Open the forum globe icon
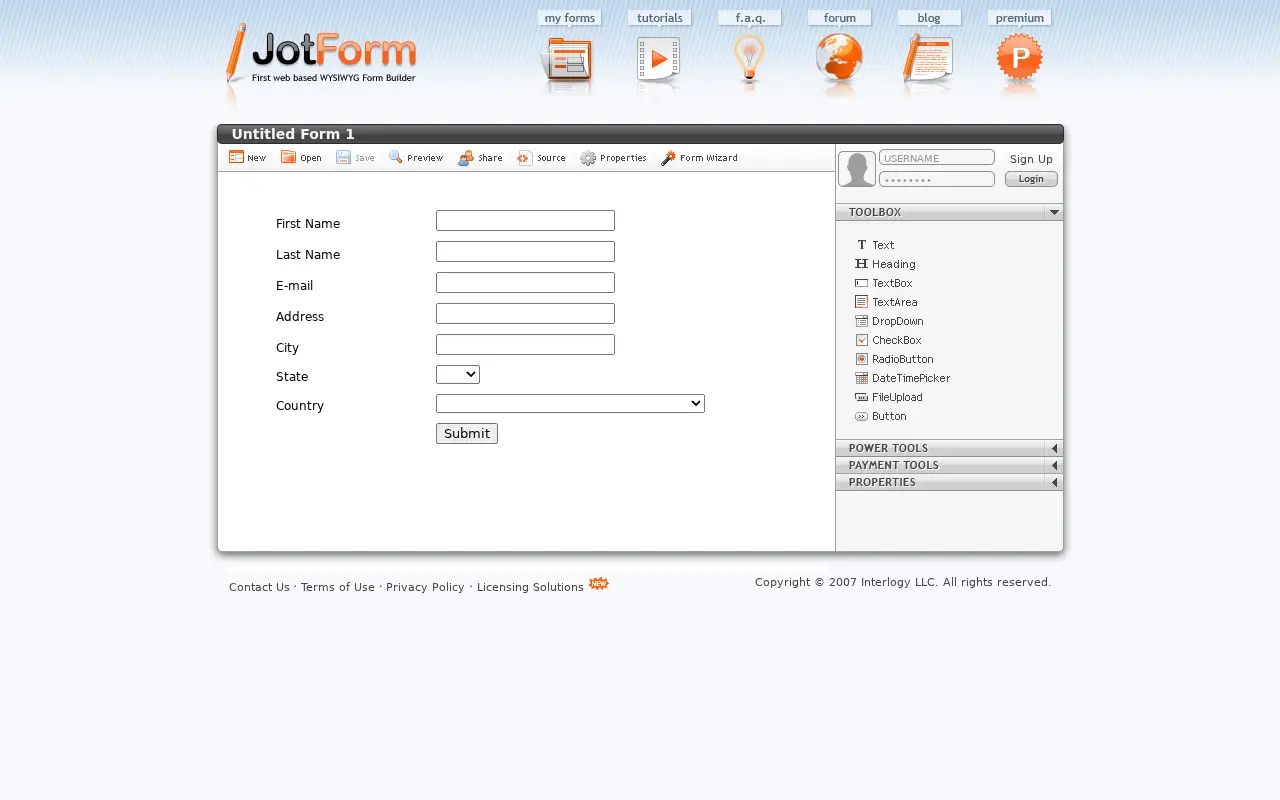The height and width of the screenshot is (800, 1280). click(x=839, y=59)
